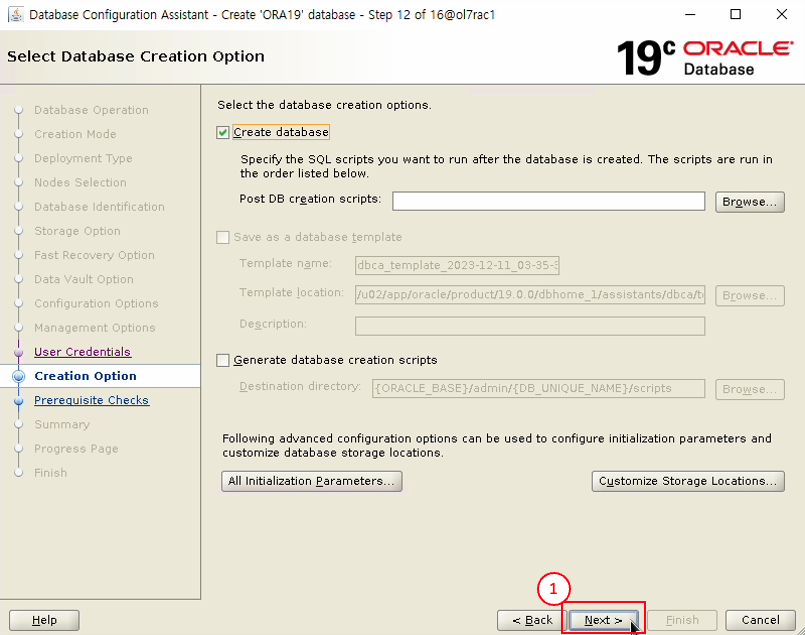Close the Database Configuration Assistant window
The width and height of the screenshot is (805, 635).
[x=782, y=14]
